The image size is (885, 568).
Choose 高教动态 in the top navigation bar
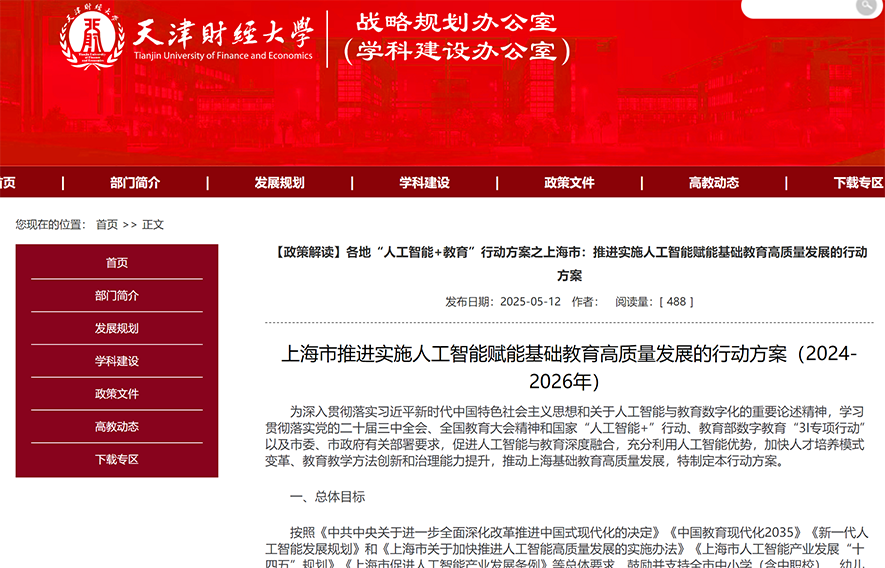[714, 183]
